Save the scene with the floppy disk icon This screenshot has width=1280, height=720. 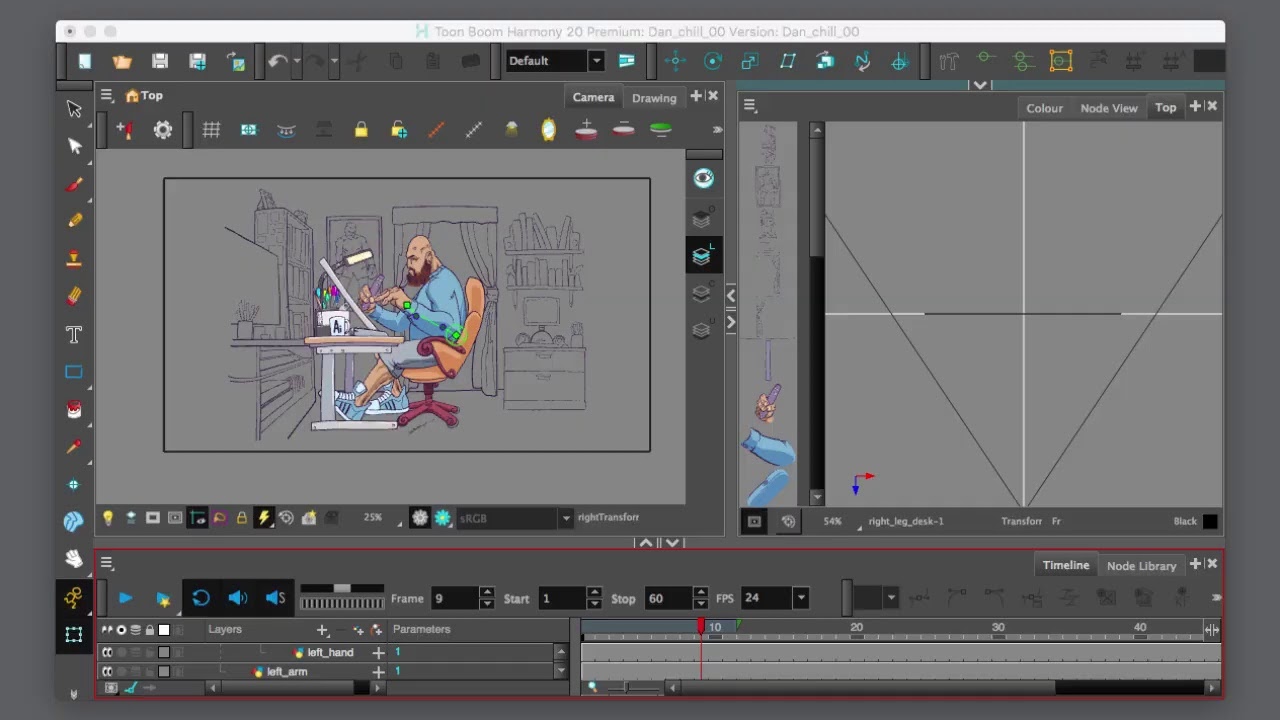pyautogui.click(x=160, y=61)
